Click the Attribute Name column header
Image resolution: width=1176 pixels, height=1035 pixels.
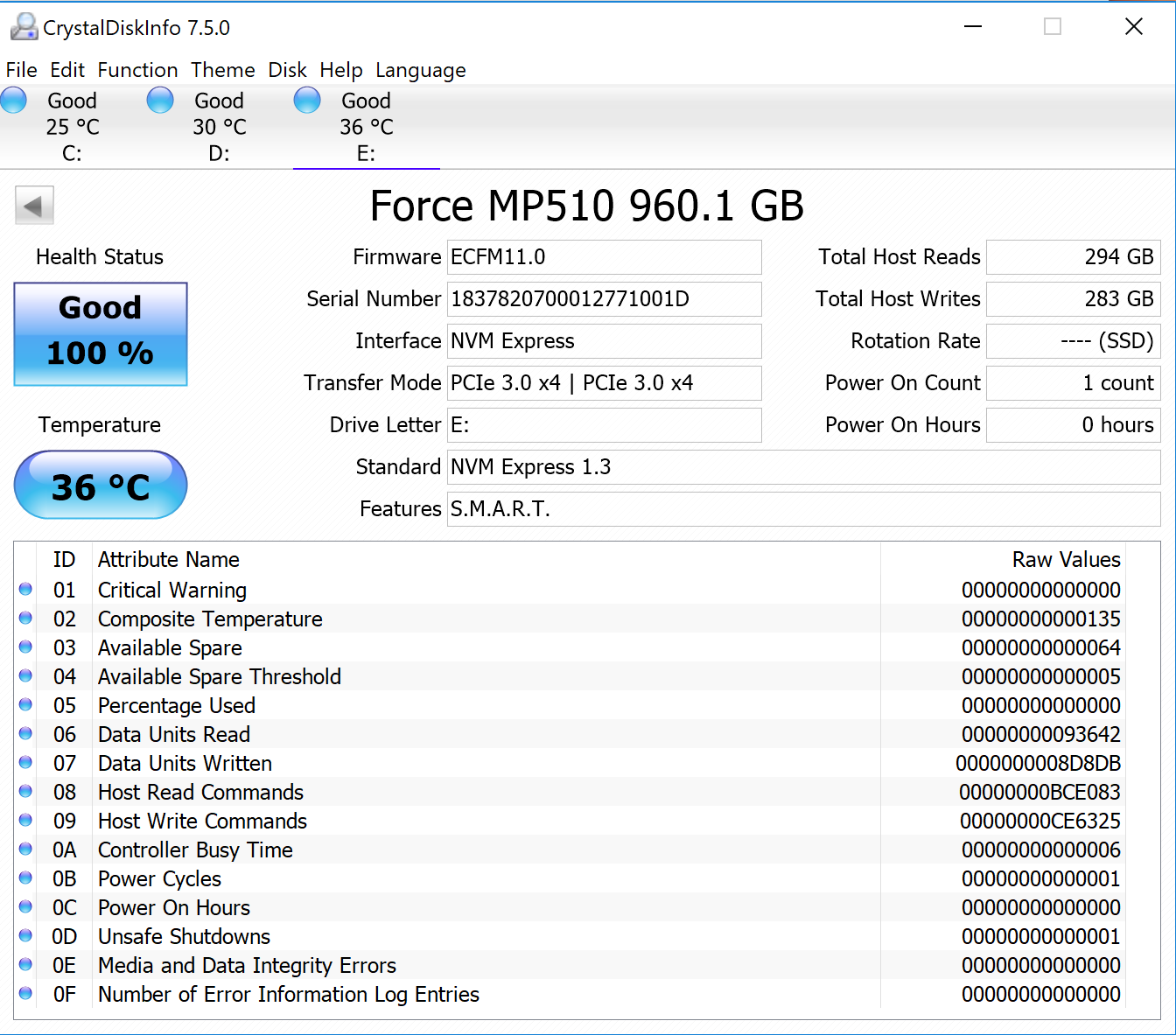tap(169, 560)
